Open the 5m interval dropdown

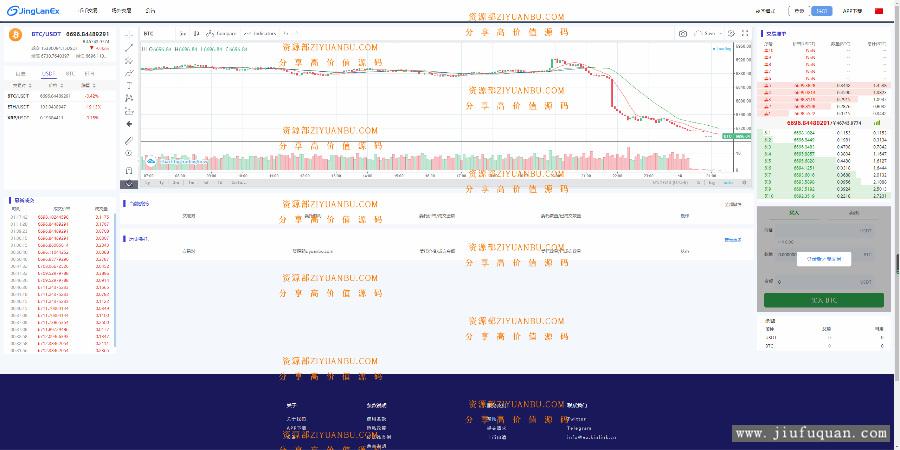(x=183, y=33)
